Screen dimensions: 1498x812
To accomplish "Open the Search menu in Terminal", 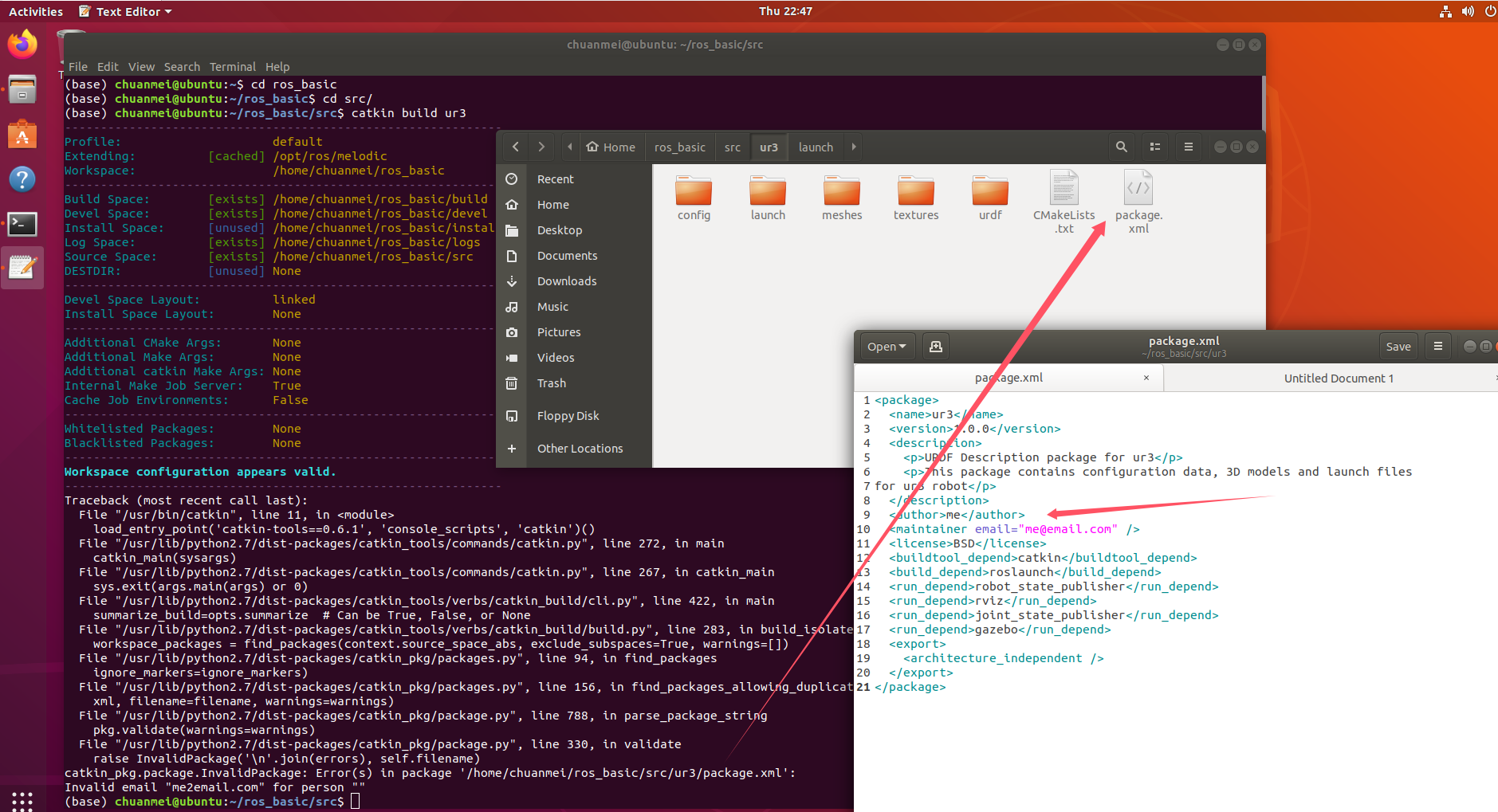I will tap(182, 66).
